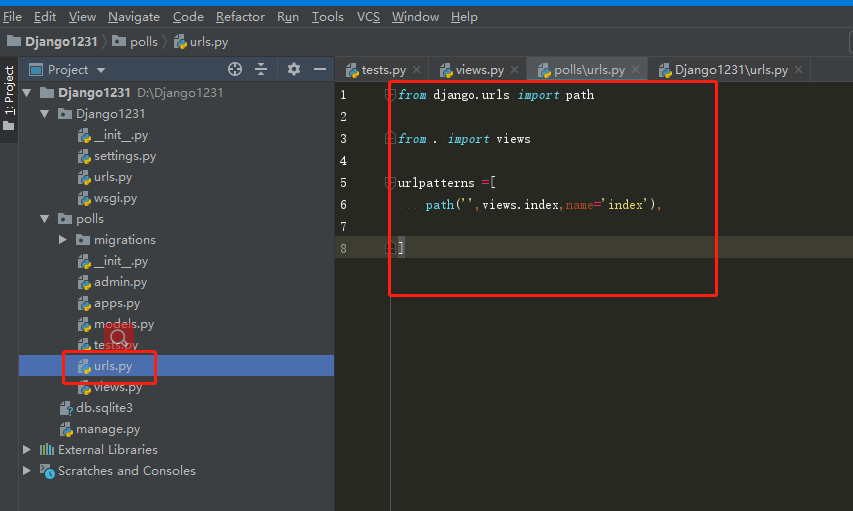Click fold marker beside urlpatterns line

click(391, 183)
